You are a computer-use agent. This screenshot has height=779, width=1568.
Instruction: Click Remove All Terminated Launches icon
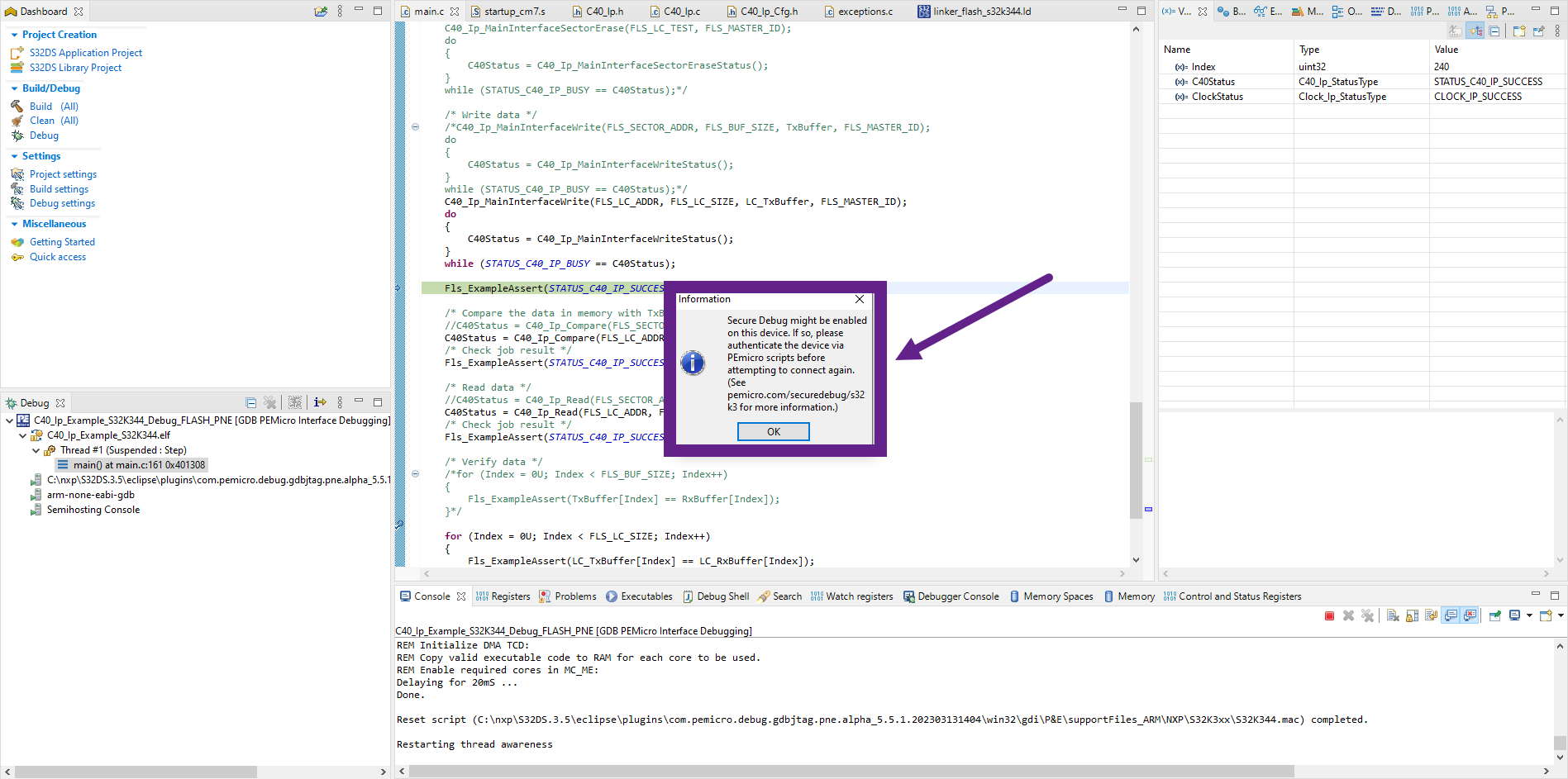click(x=1367, y=615)
